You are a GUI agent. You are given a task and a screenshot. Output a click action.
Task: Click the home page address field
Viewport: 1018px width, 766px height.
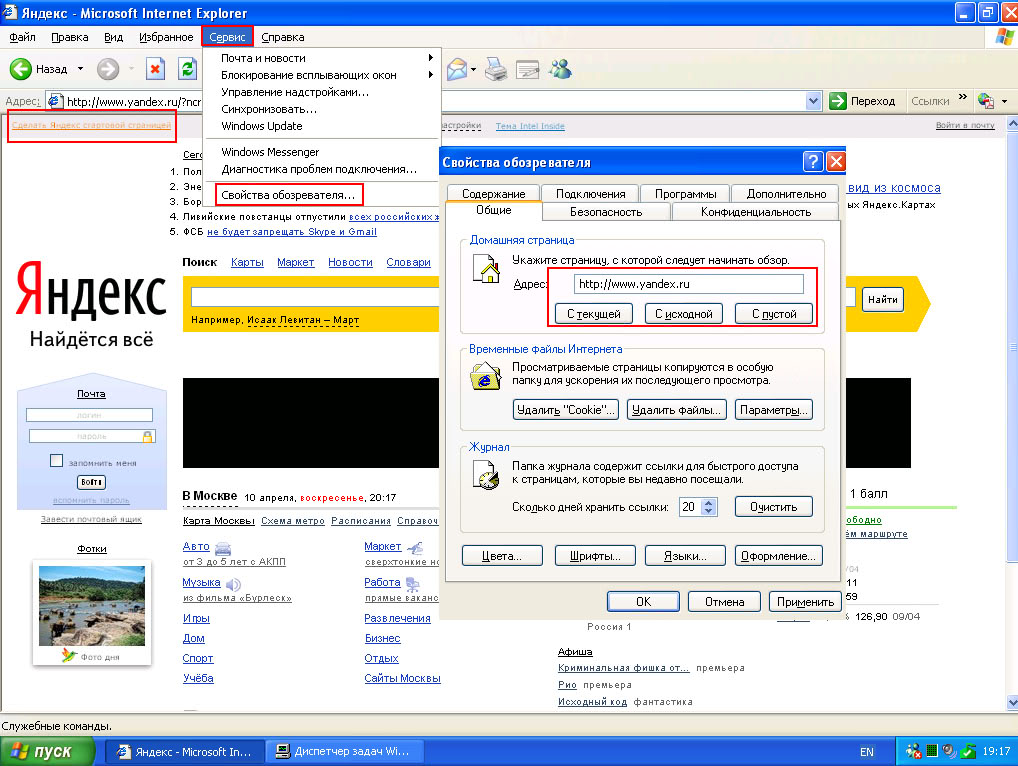click(689, 284)
